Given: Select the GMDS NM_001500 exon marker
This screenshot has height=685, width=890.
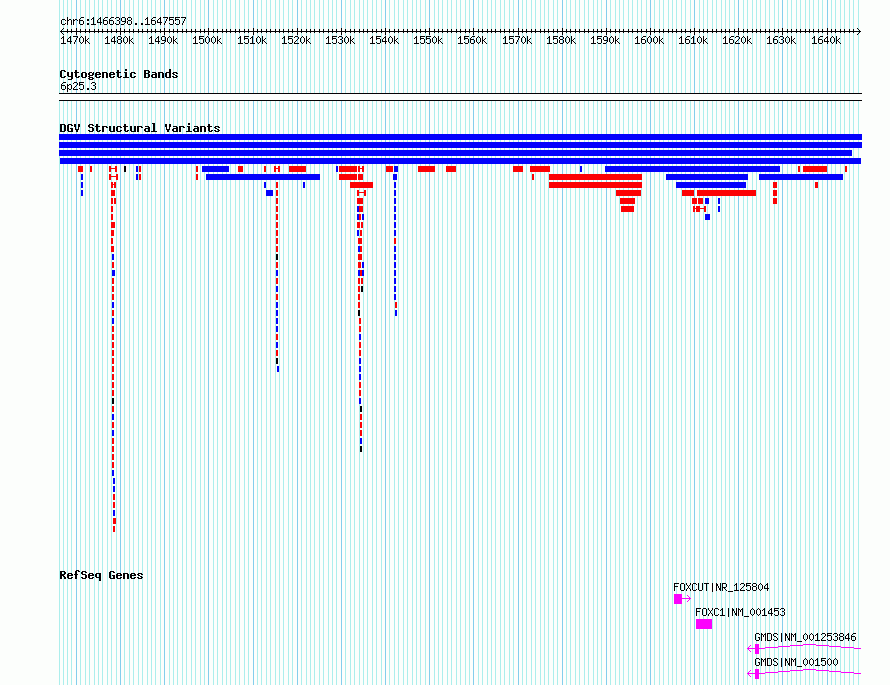Looking at the screenshot, I should [757, 674].
